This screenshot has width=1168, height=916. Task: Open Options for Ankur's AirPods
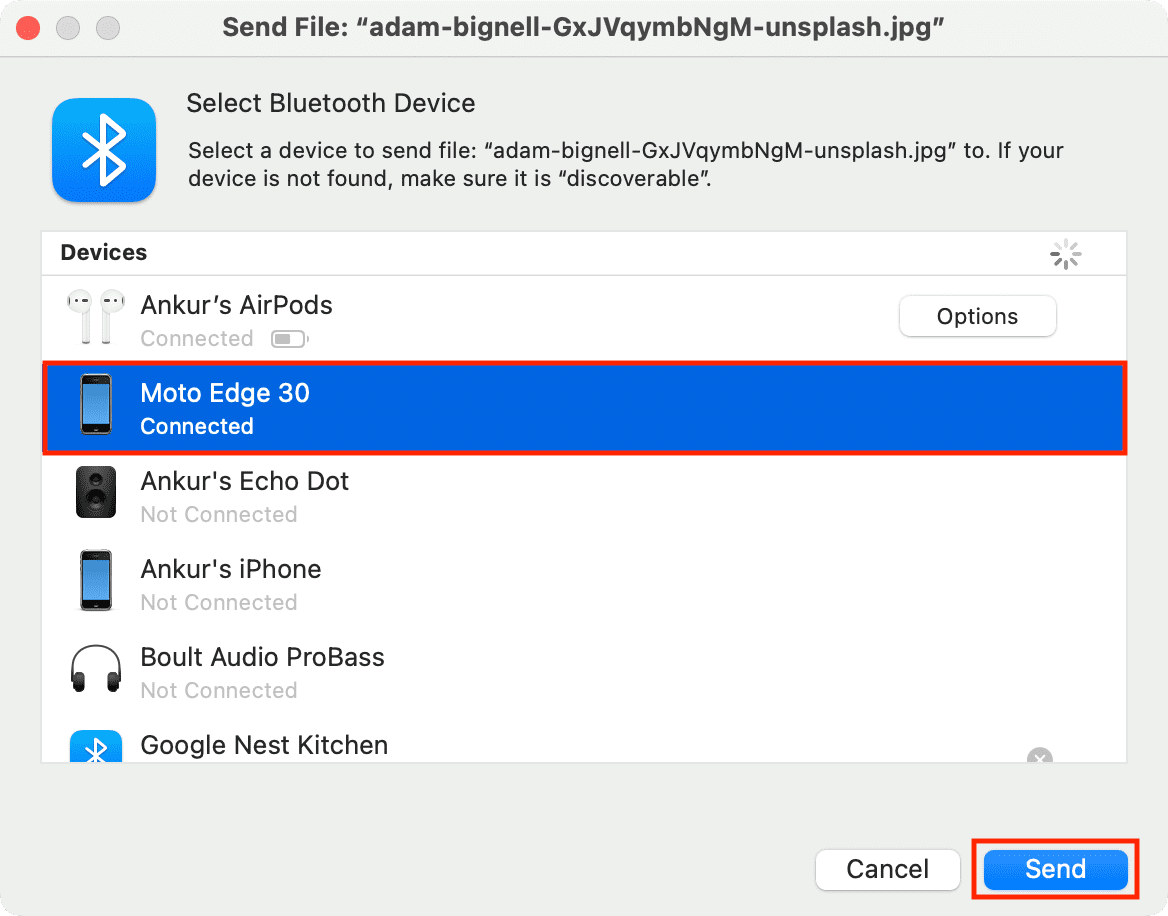click(977, 317)
